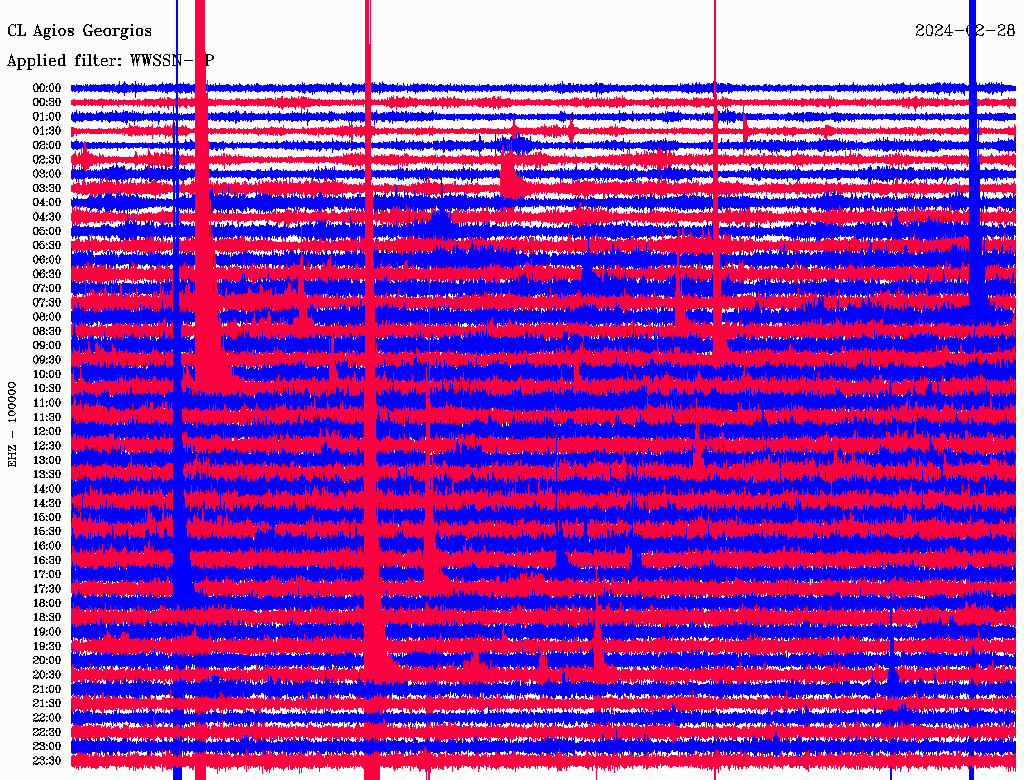Image resolution: width=1024 pixels, height=780 pixels.
Task: Click the '08:00' time label
Action: tap(47, 317)
